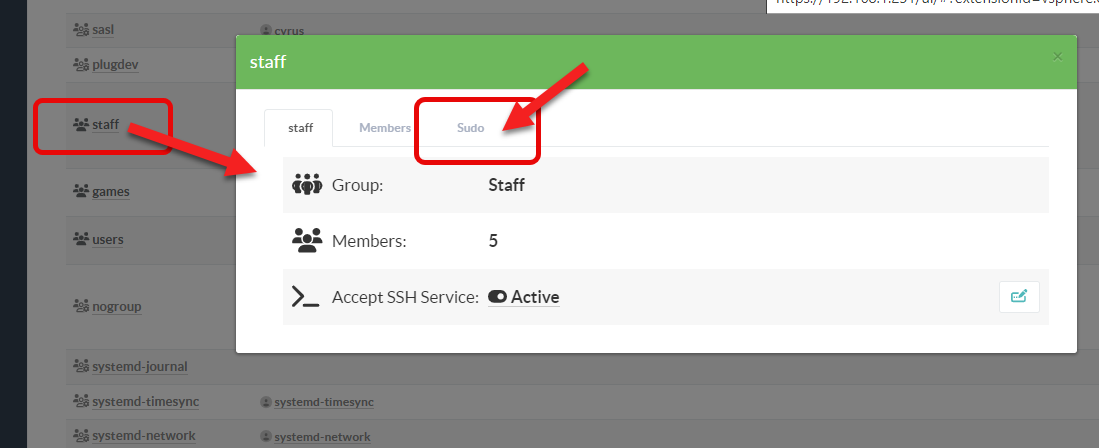The height and width of the screenshot is (448, 1099).
Task: Switch to the Sudo tab
Action: point(470,128)
